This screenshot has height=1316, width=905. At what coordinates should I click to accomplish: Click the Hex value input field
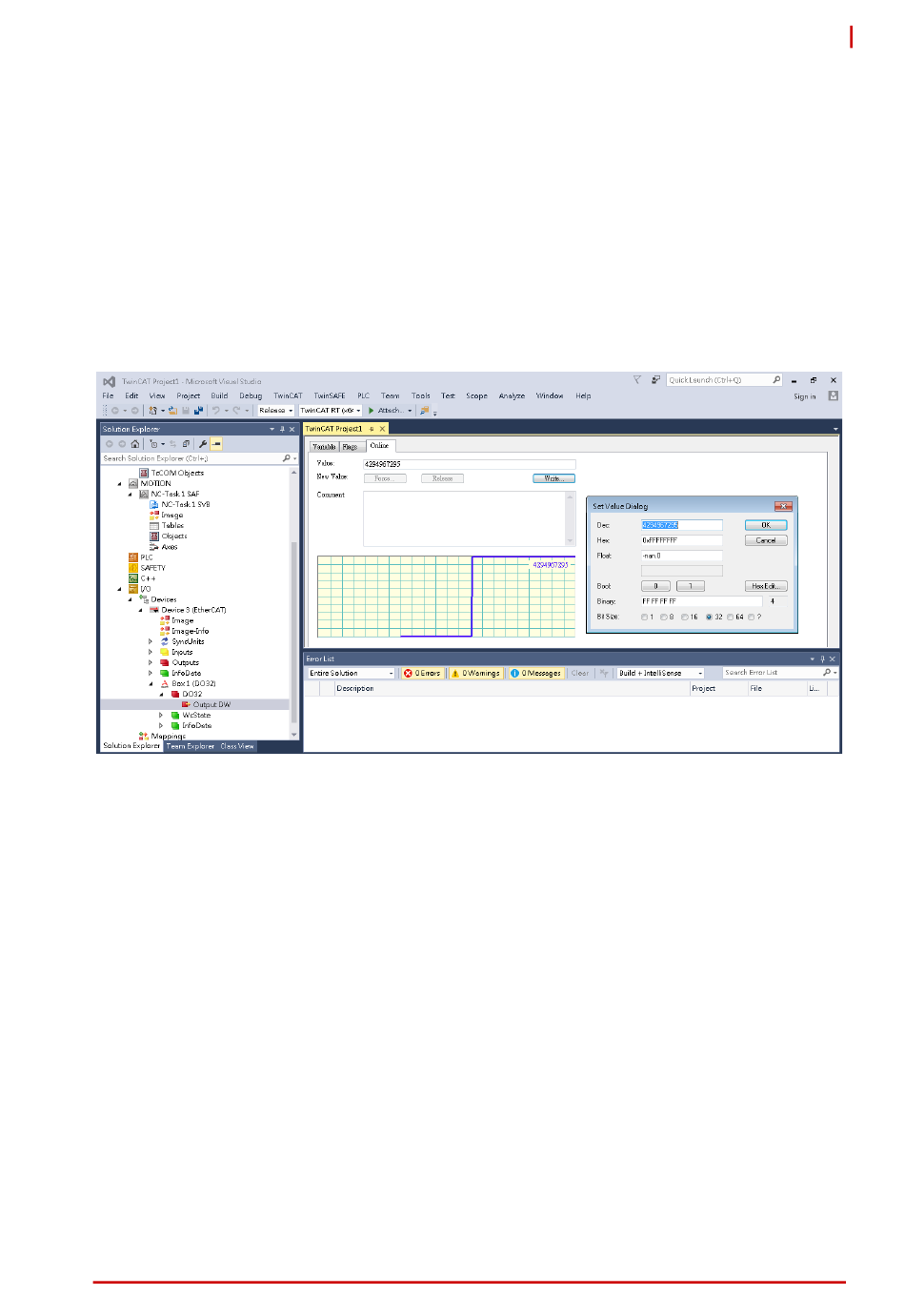click(x=681, y=540)
